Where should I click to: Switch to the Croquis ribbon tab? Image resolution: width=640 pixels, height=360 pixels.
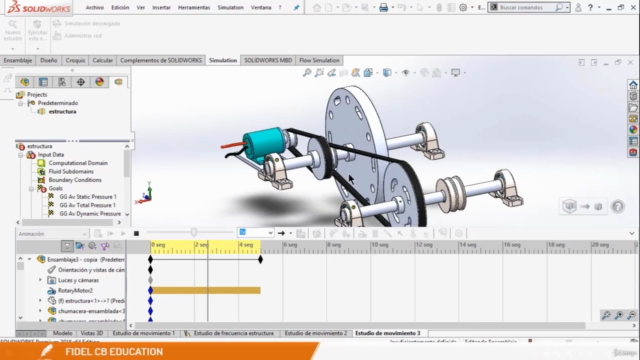(x=76, y=60)
